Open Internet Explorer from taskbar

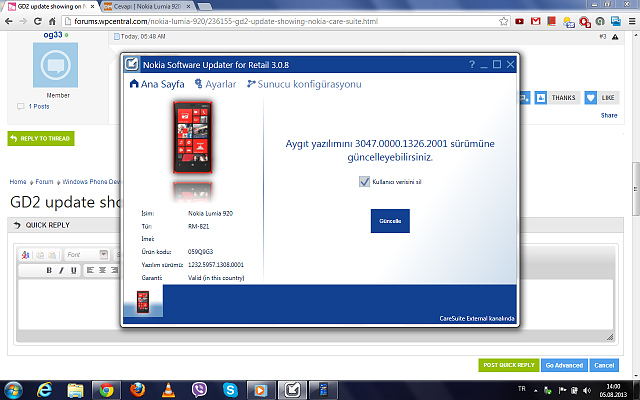coord(44,390)
